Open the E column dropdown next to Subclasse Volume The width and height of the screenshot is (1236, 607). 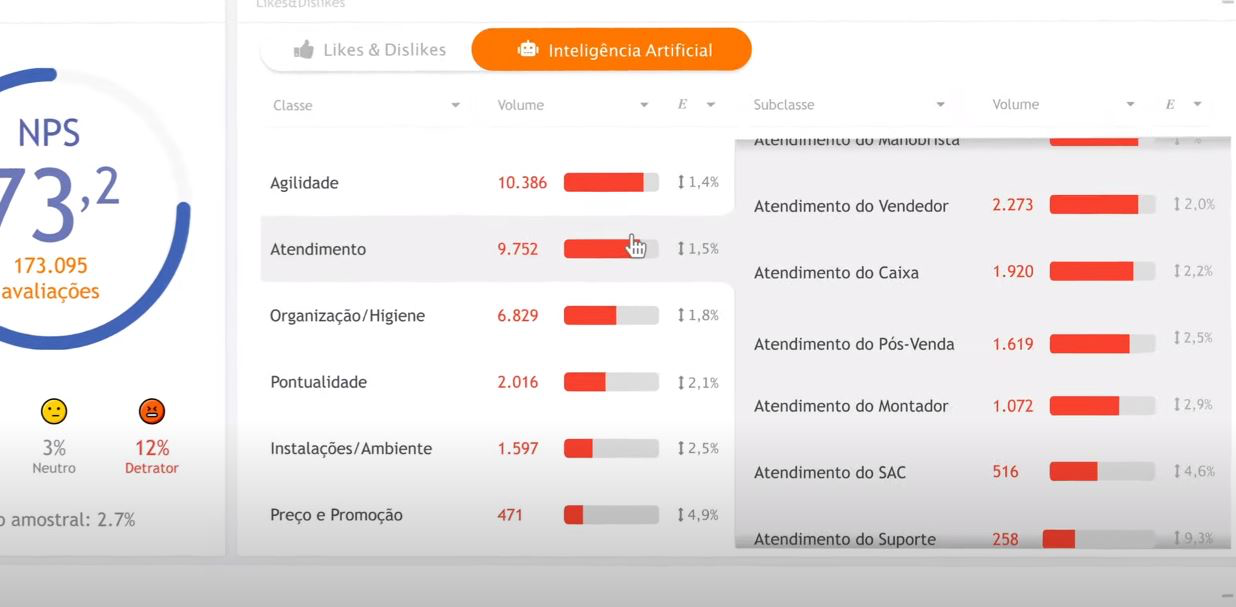1197,105
